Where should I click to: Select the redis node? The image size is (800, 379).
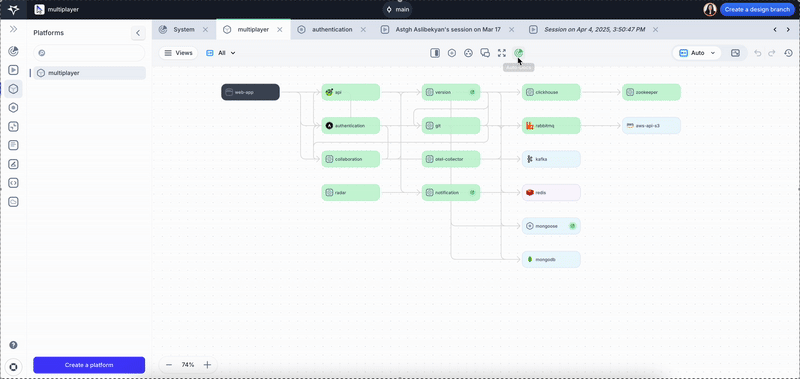(x=551, y=193)
